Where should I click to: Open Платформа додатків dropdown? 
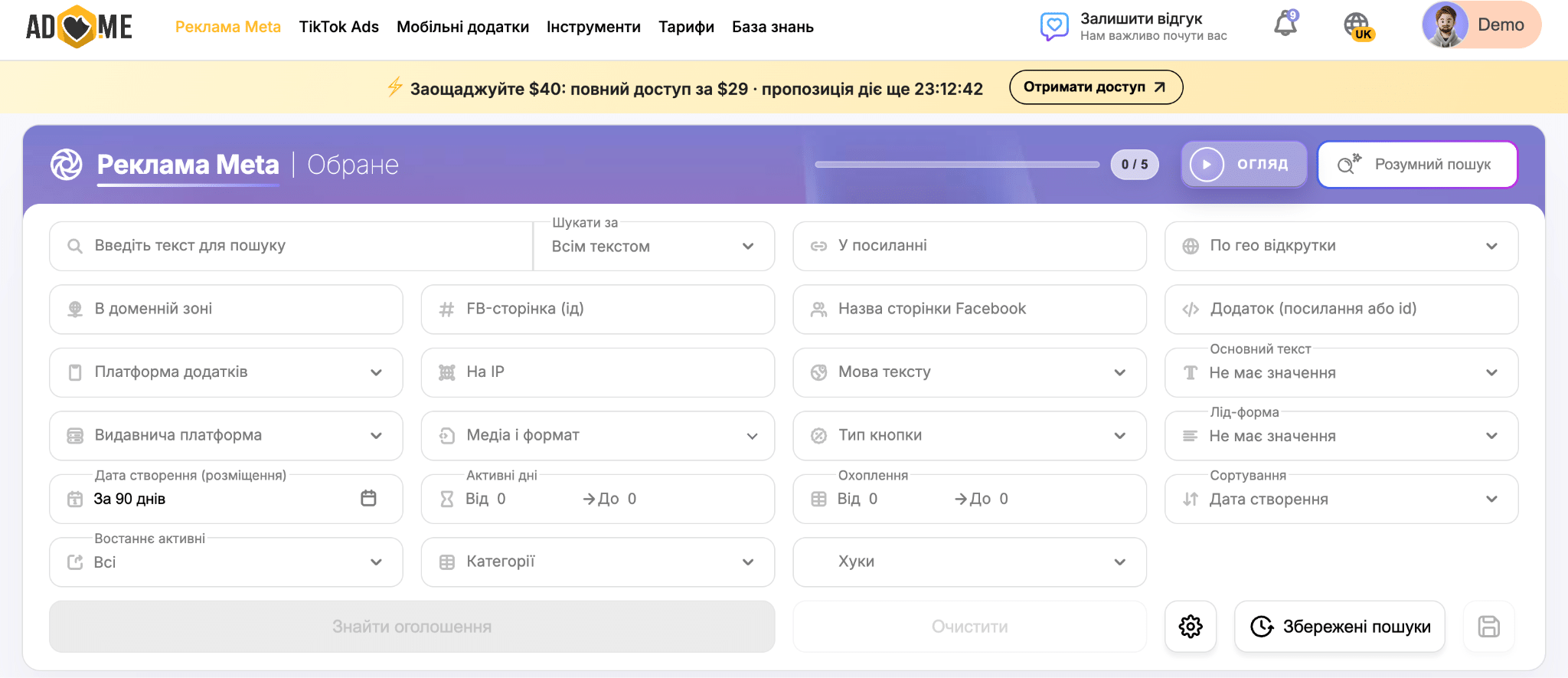click(226, 372)
